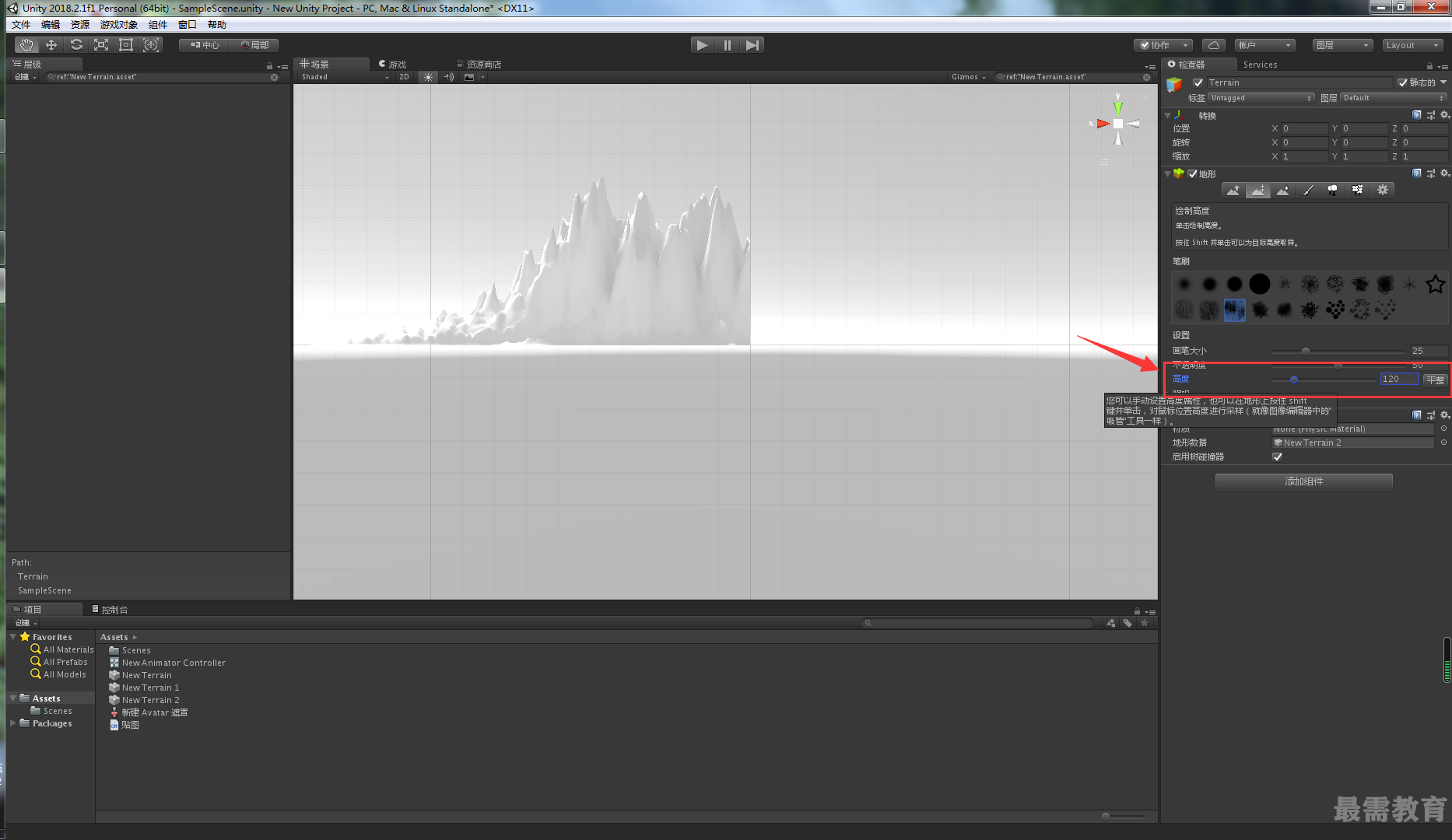Toggle scene lighting sun button
Screen dimensions: 1452x840
(428, 77)
